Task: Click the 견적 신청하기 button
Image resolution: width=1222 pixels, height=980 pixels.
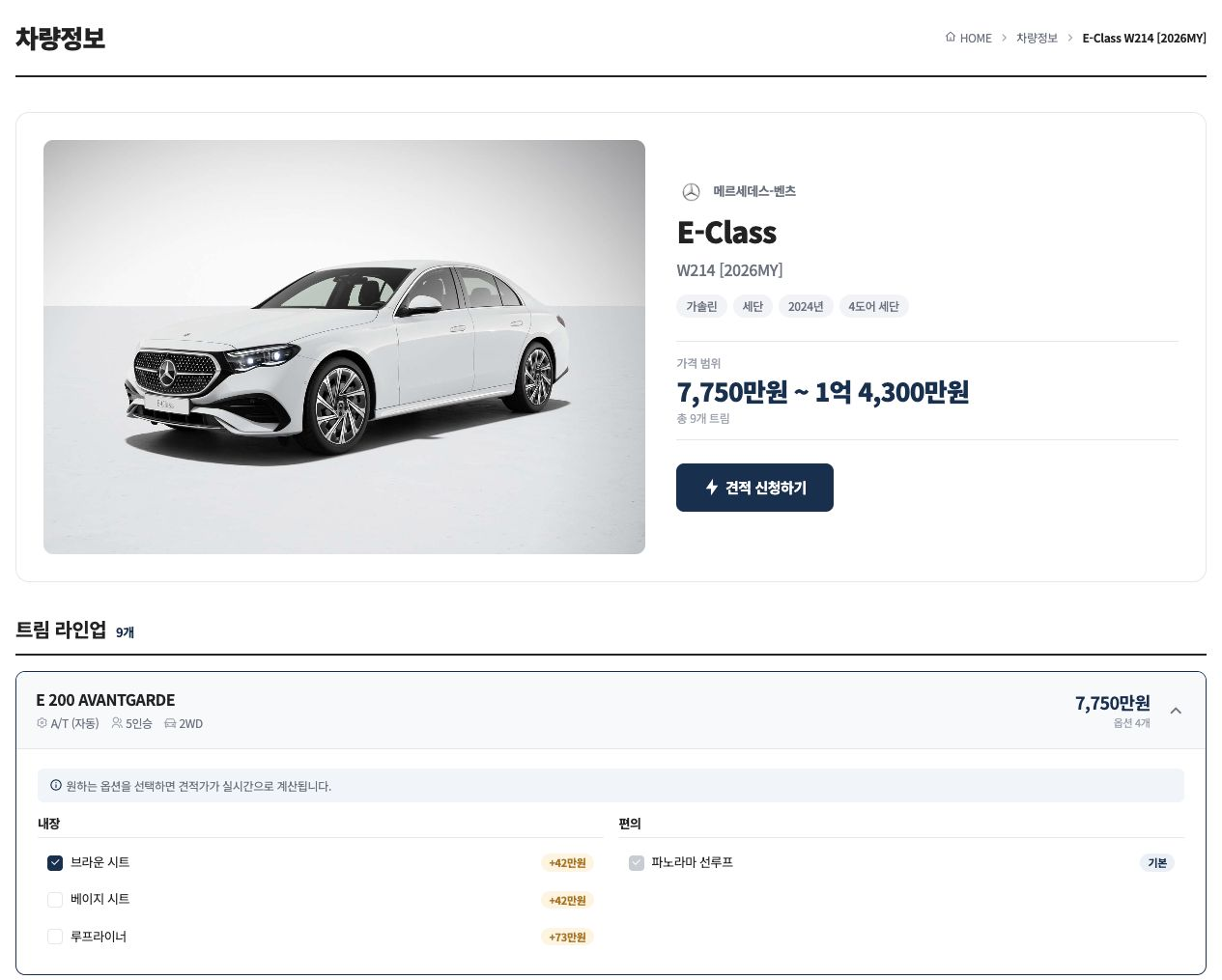Action: [x=754, y=488]
